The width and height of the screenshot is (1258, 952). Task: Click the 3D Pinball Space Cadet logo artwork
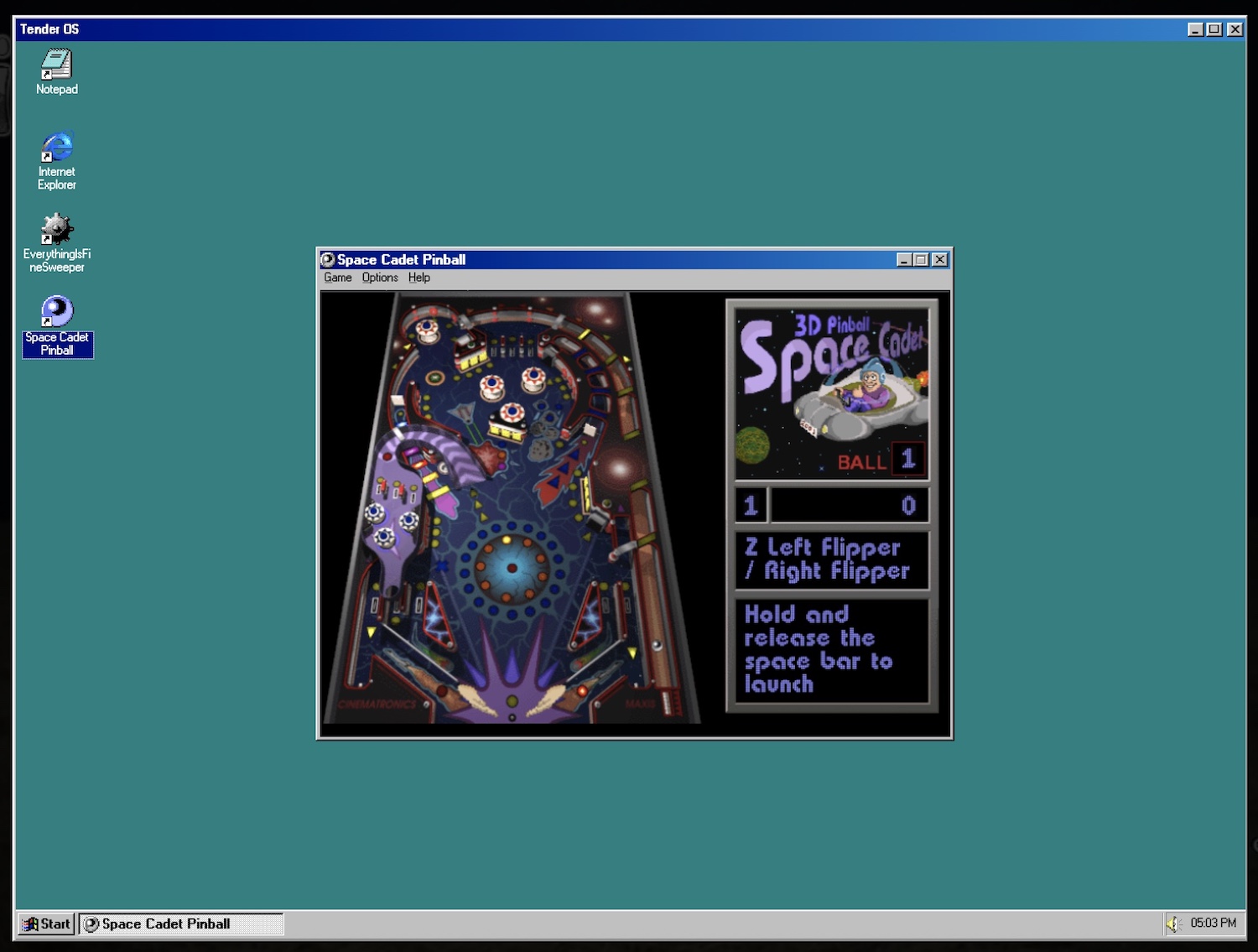(832, 394)
